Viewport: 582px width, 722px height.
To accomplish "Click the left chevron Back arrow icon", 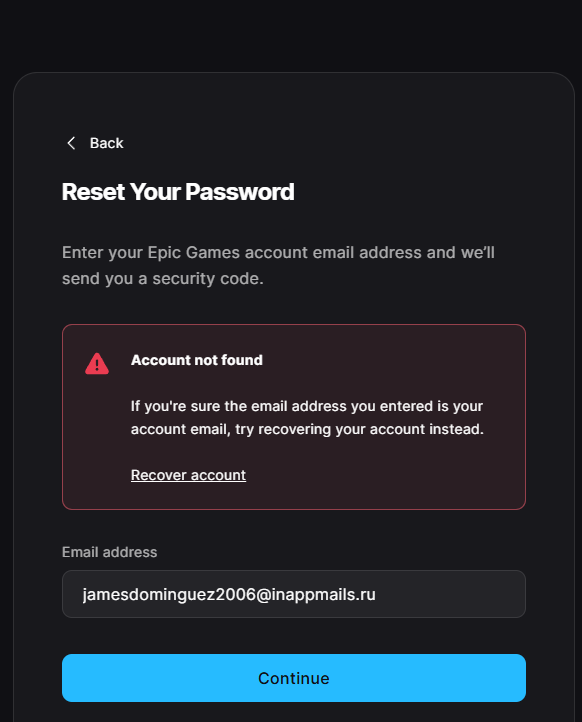I will pos(71,143).
